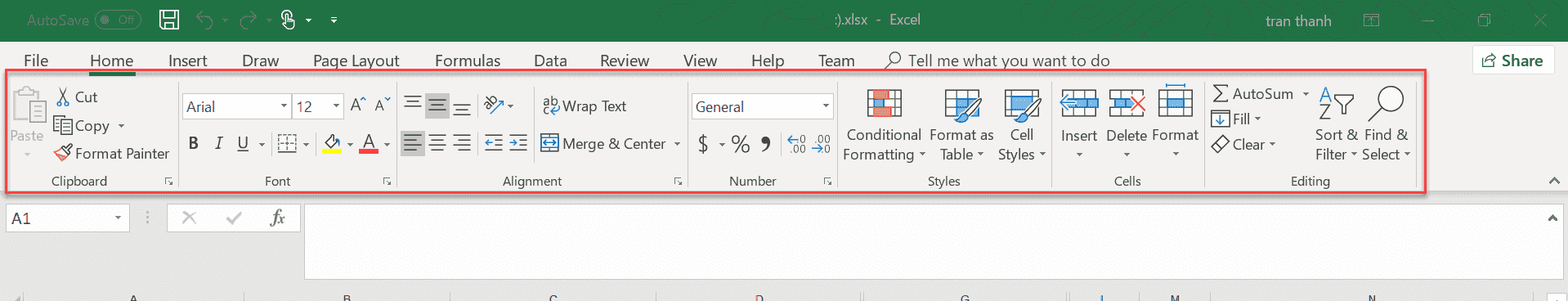Toggle Align Right
This screenshot has height=301, width=1568.
[462, 144]
